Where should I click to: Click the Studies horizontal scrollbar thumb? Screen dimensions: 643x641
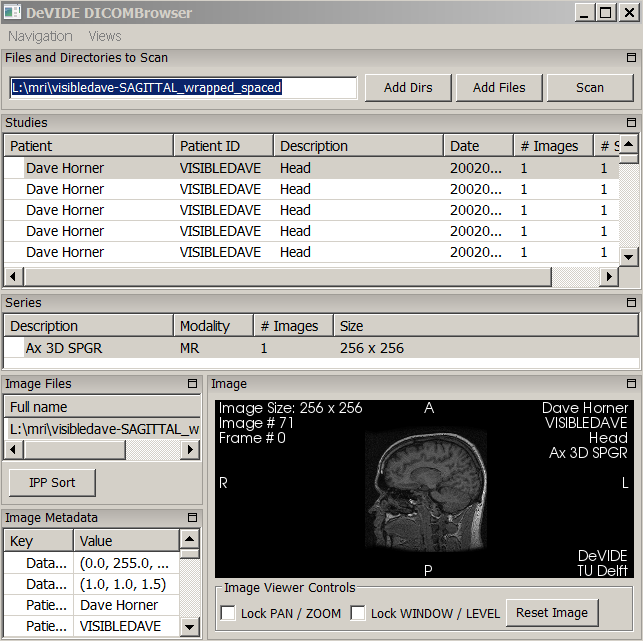click(x=287, y=276)
